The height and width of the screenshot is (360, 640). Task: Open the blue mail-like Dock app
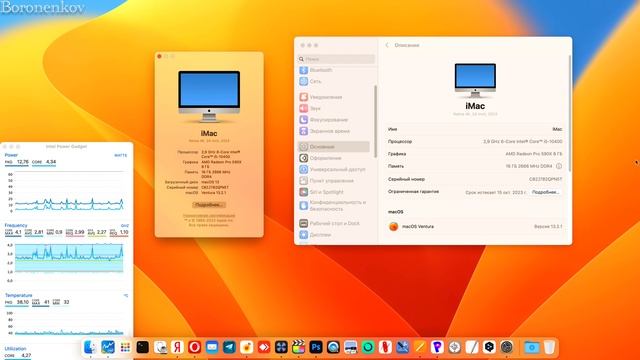(212, 347)
